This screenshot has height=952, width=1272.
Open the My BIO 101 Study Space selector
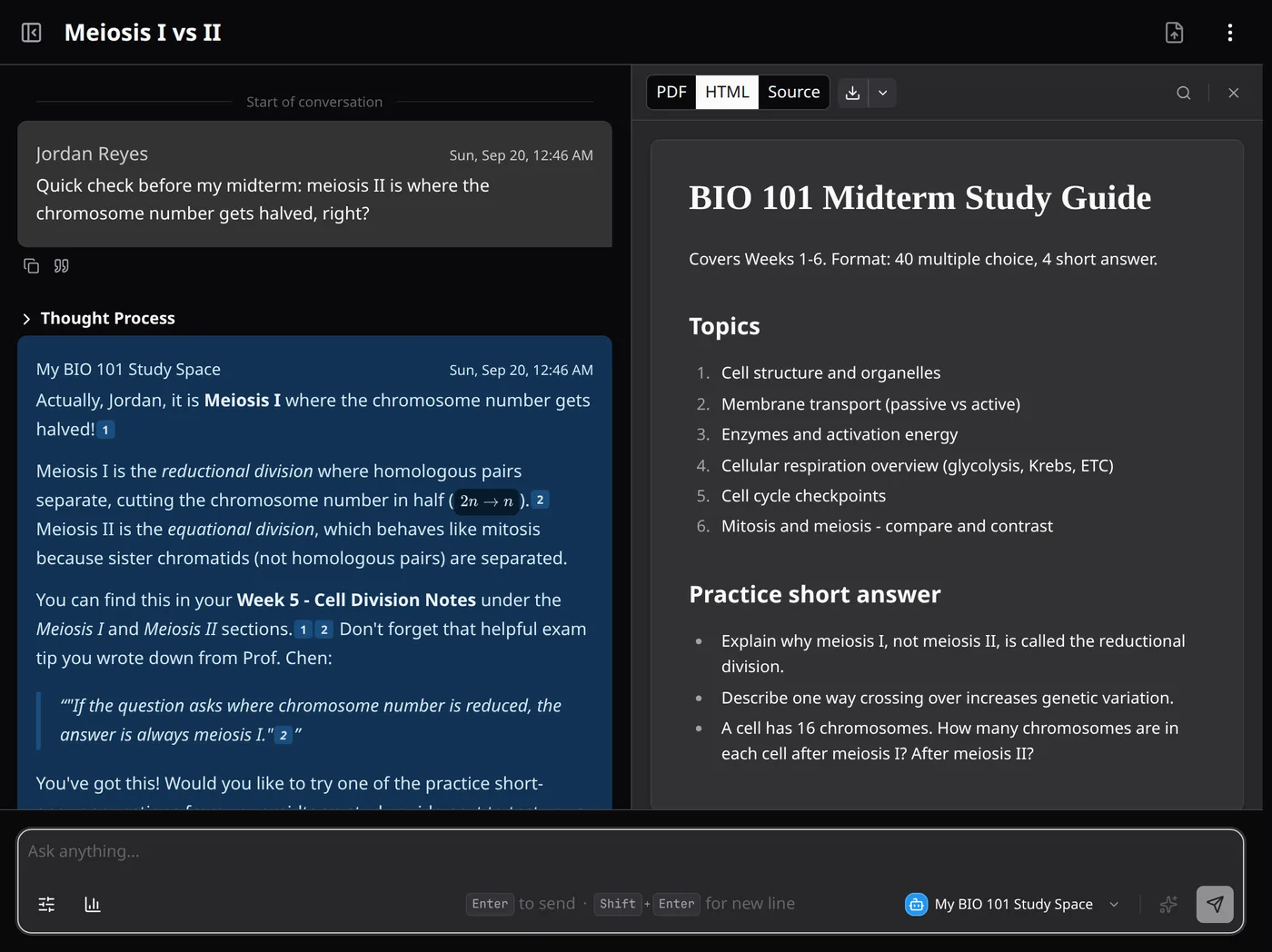point(1012,905)
